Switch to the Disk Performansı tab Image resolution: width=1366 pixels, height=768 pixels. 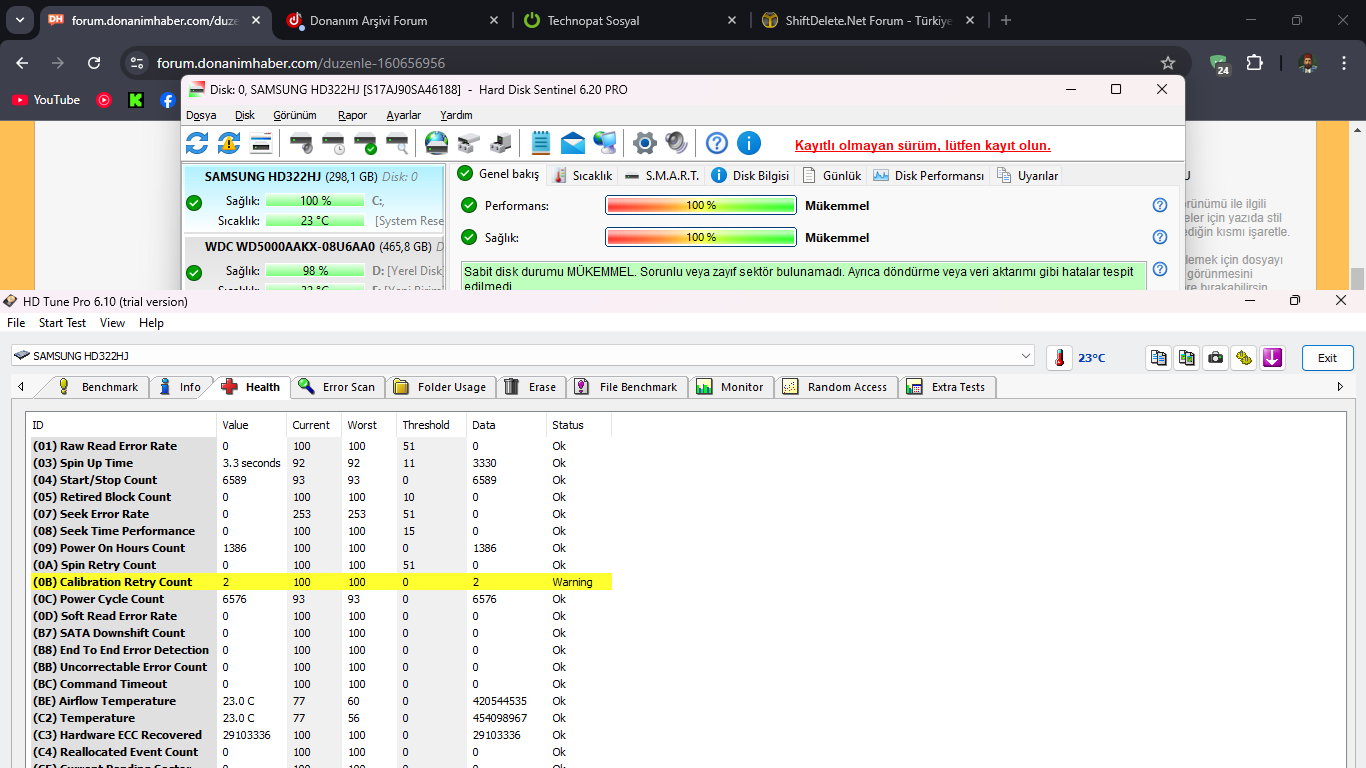click(x=929, y=175)
